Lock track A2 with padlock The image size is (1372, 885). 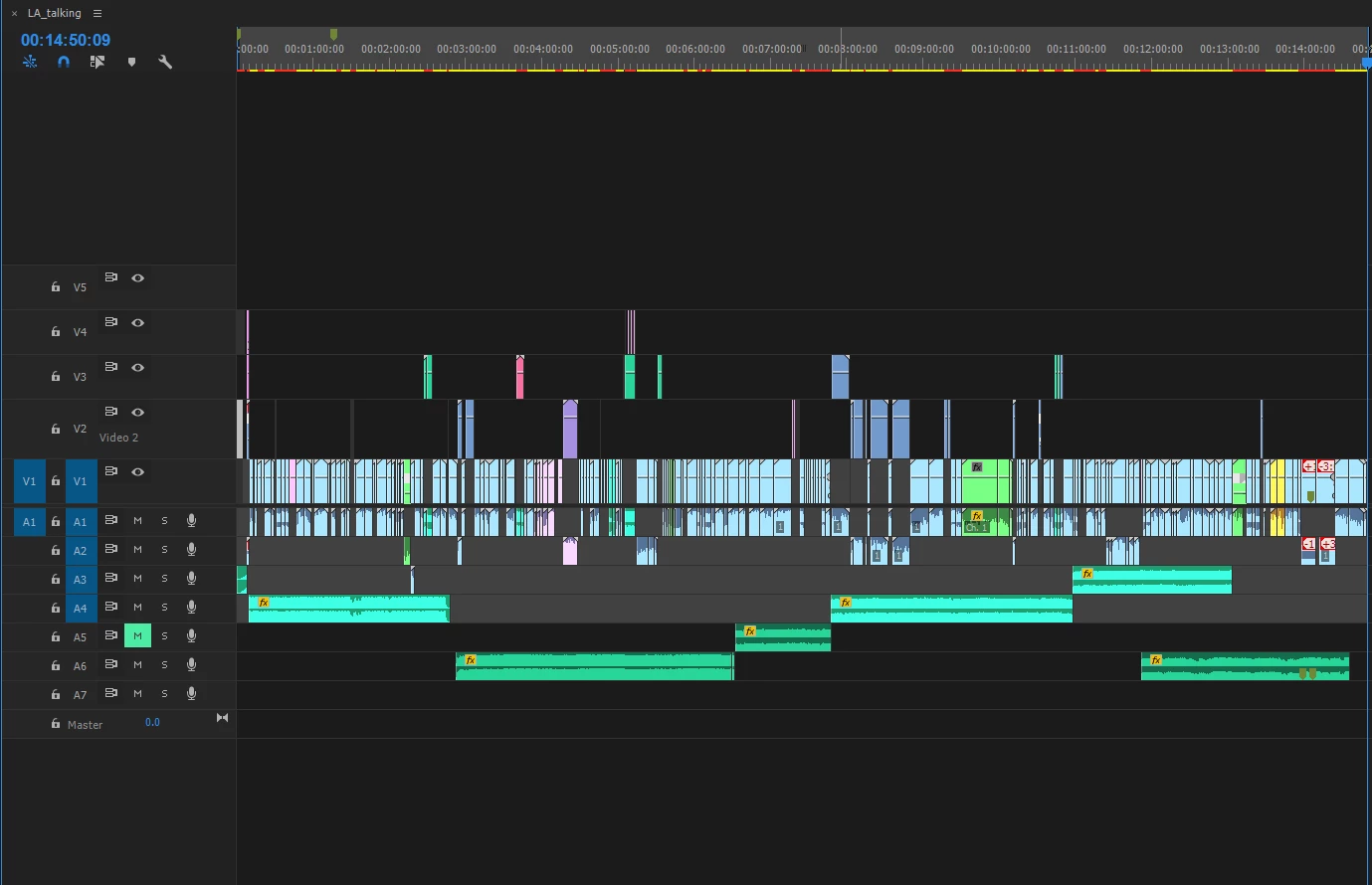pyautogui.click(x=56, y=550)
